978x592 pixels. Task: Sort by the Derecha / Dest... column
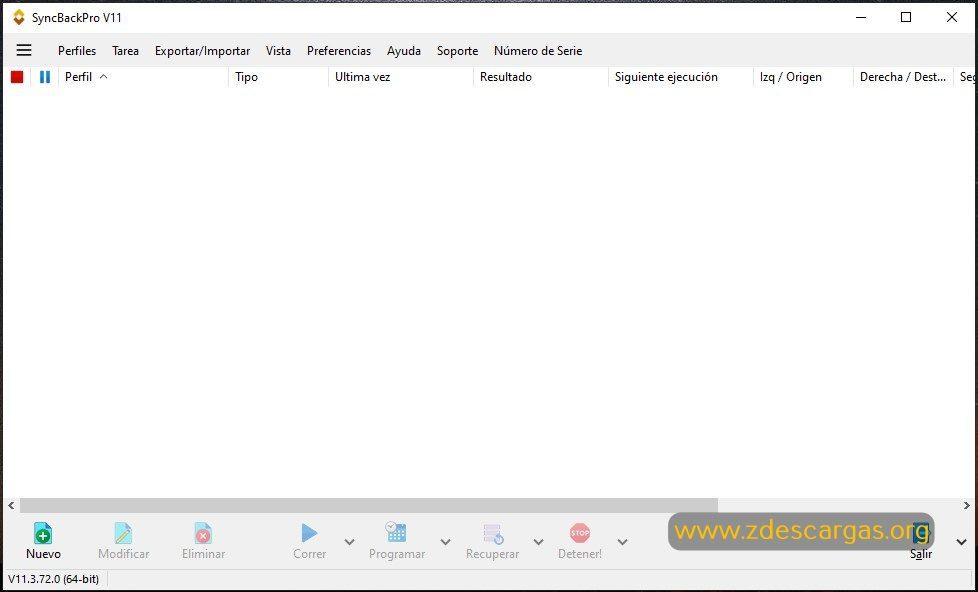point(903,77)
